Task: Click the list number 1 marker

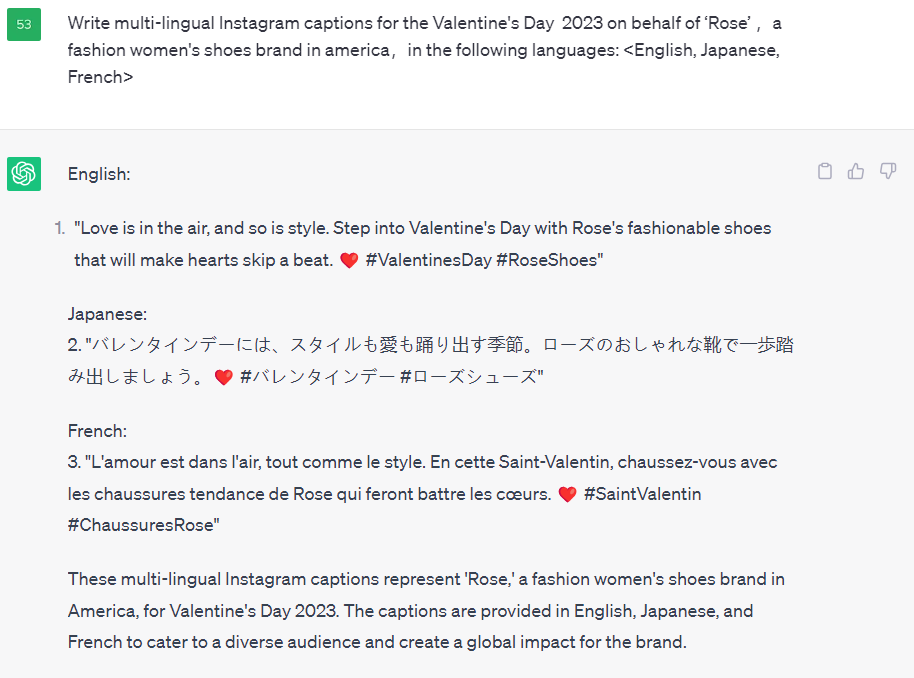Action: [x=59, y=229]
